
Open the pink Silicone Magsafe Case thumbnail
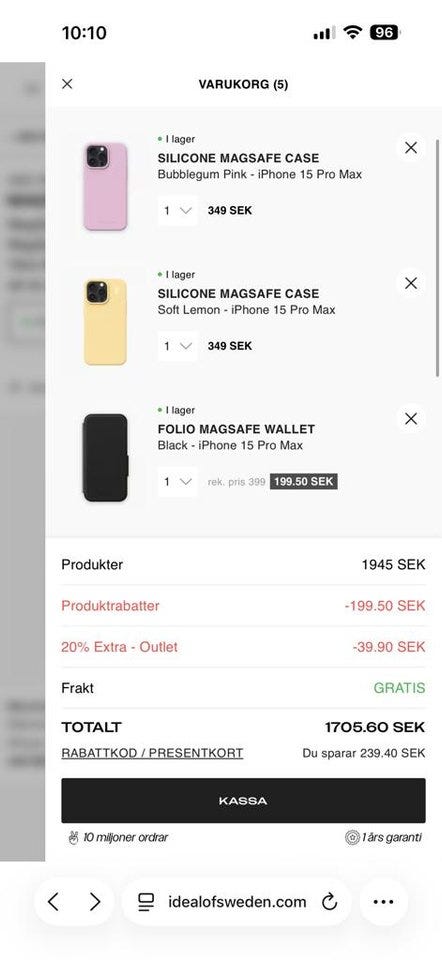coord(105,186)
